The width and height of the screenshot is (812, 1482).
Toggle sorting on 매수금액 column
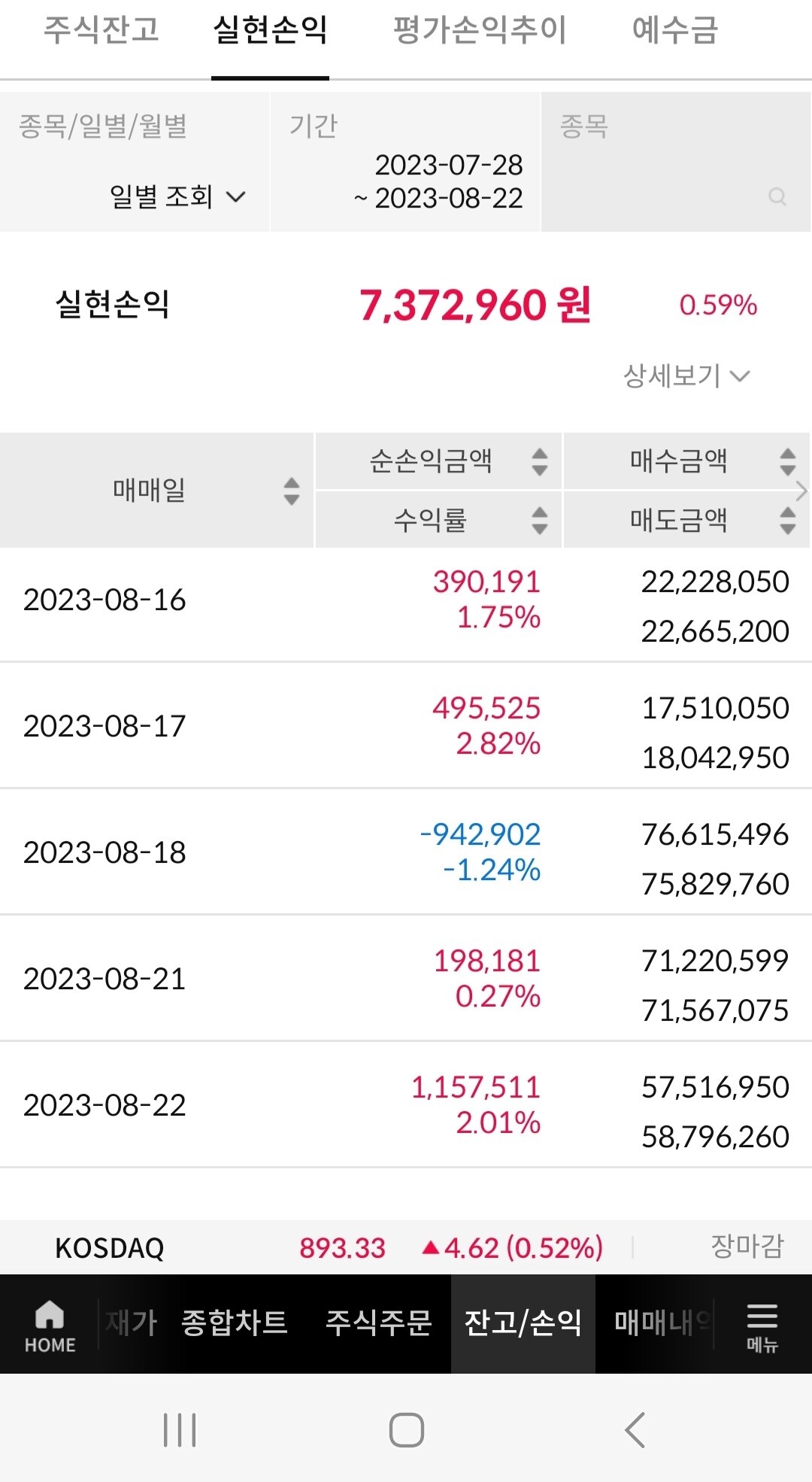pyautogui.click(x=786, y=463)
